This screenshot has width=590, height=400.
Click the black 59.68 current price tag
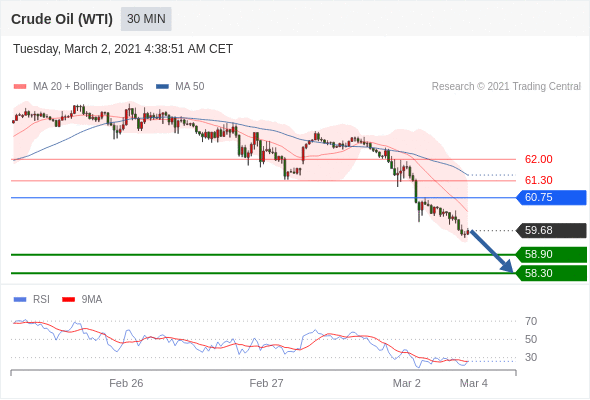pyautogui.click(x=551, y=230)
